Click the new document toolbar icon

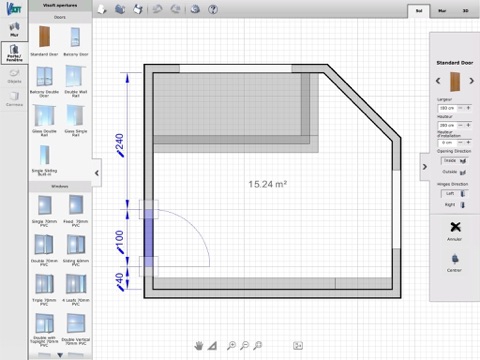coord(102,9)
